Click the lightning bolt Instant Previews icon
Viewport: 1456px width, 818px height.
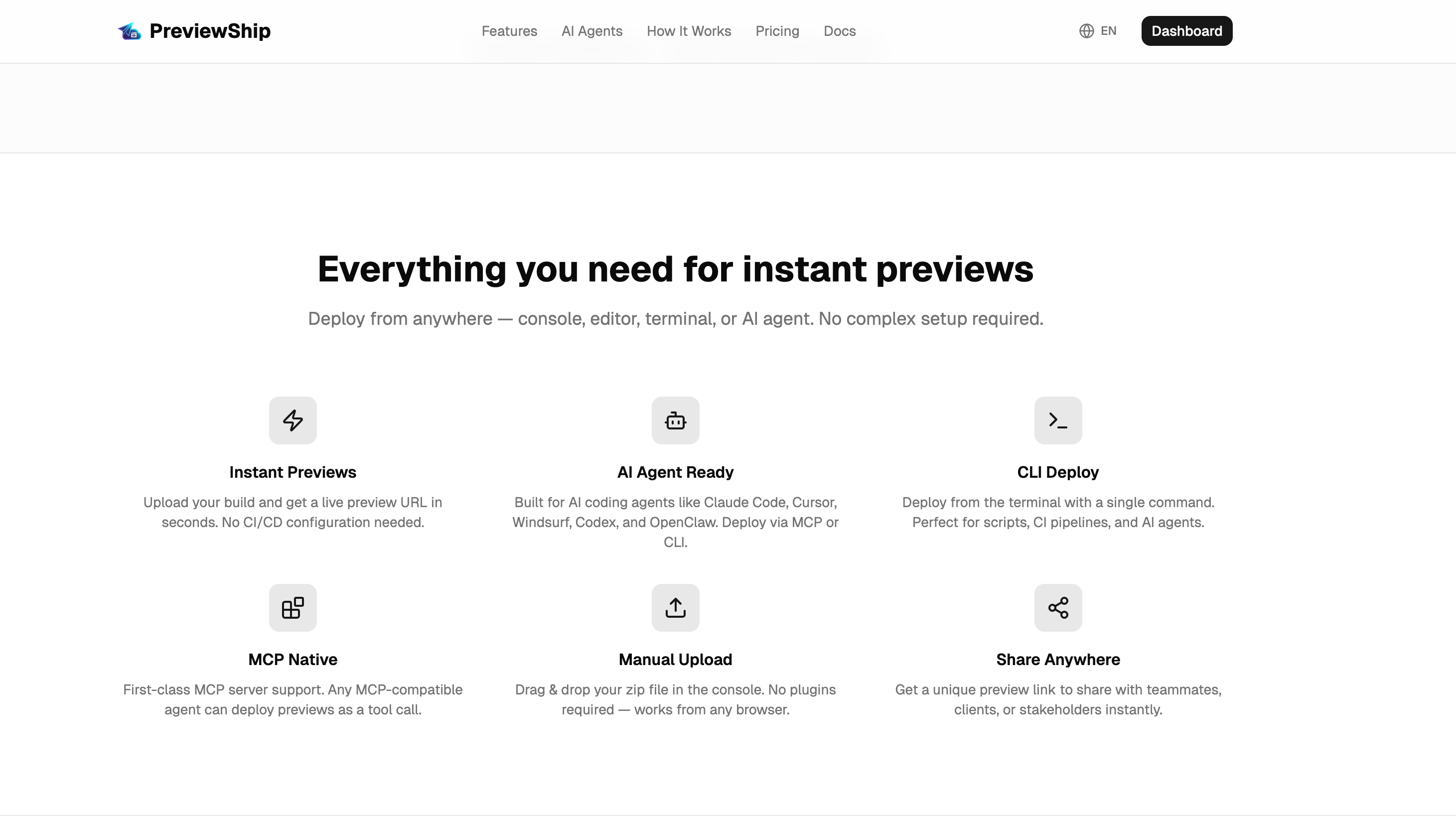coord(293,420)
